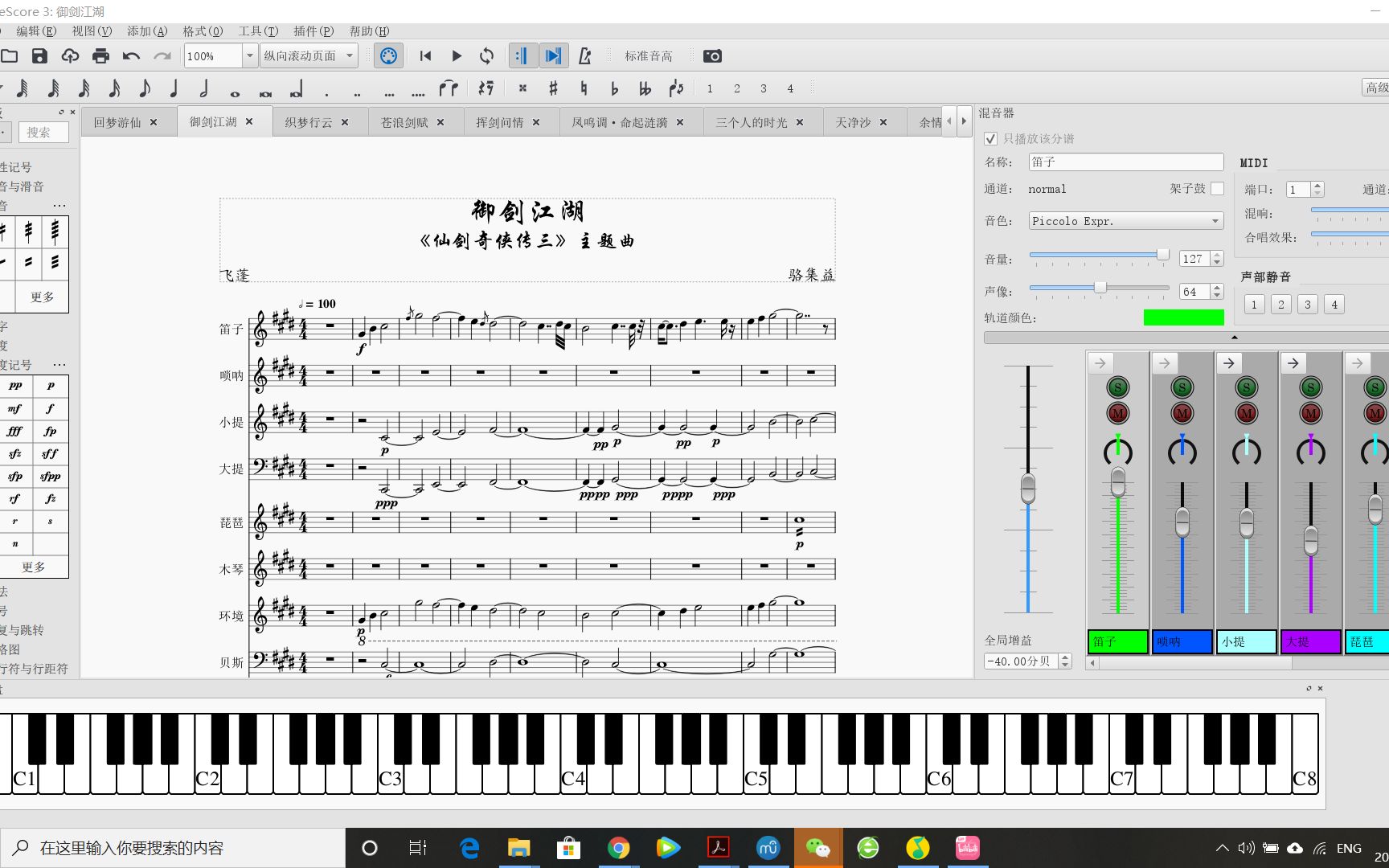This screenshot has height=868, width=1389.
Task: Click the 音量 volume slider
Action: pyautogui.click(x=1099, y=255)
